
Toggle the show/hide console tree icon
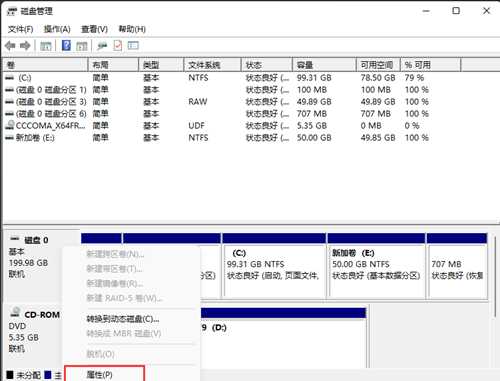click(x=46, y=46)
